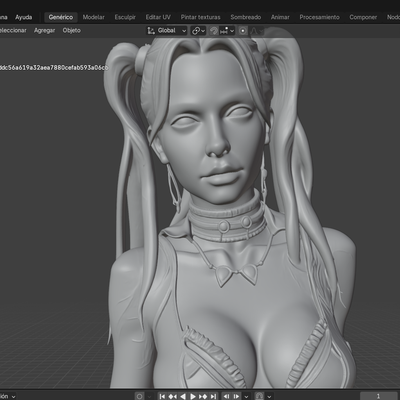Switch to the Sombreado workspace tab
The height and width of the screenshot is (400, 400).
pyautogui.click(x=246, y=17)
